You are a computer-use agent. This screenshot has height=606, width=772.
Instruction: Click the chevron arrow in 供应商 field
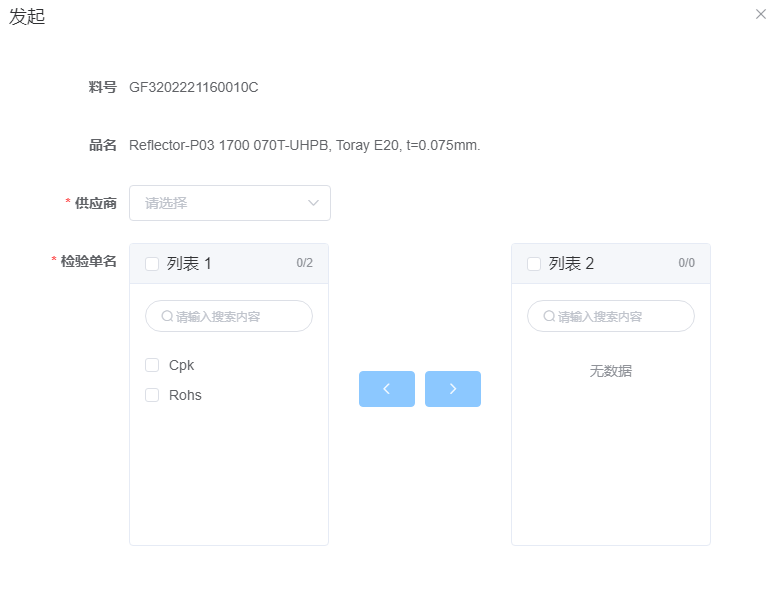pos(313,203)
